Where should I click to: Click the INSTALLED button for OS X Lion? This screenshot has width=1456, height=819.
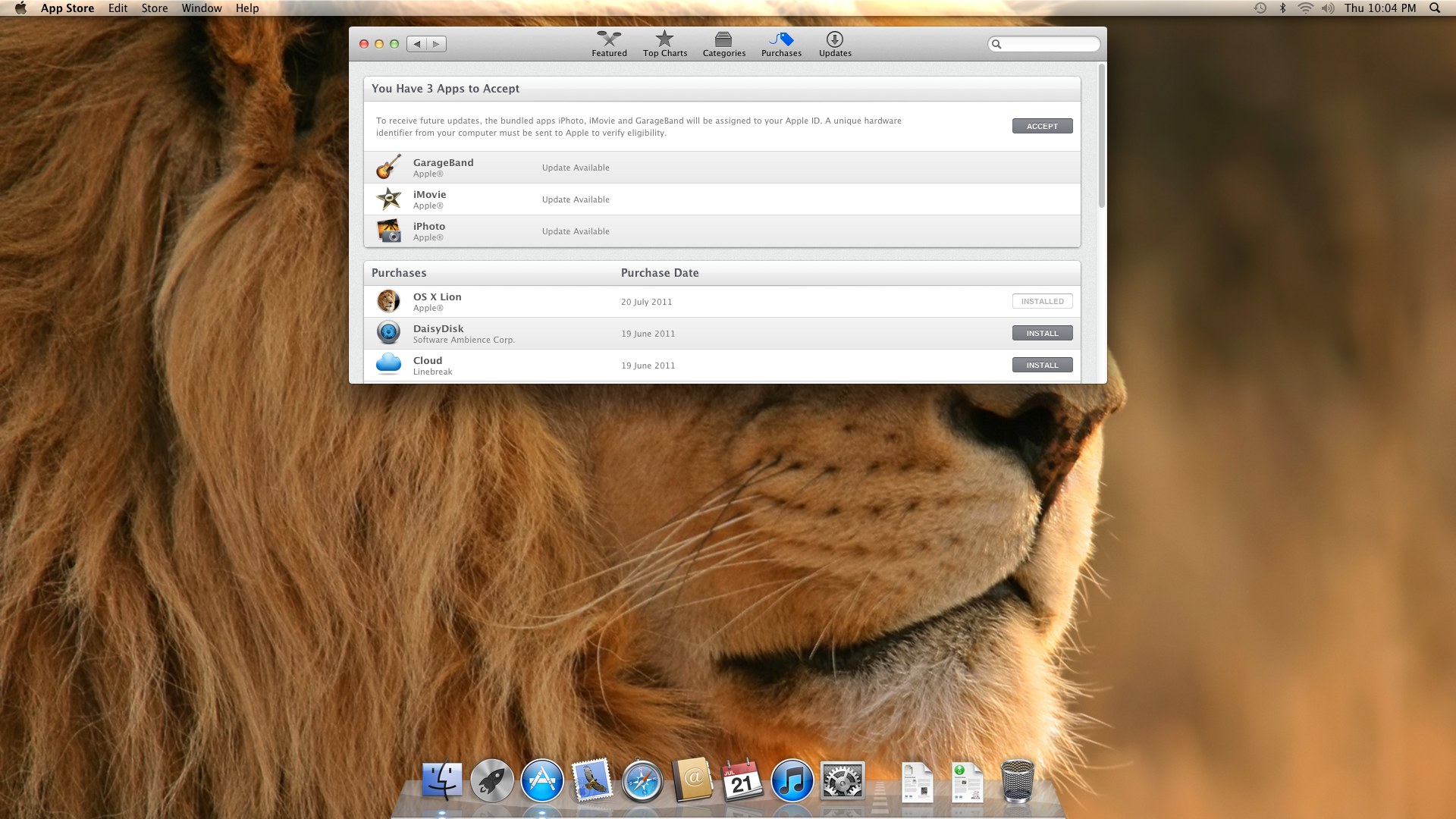click(x=1042, y=301)
